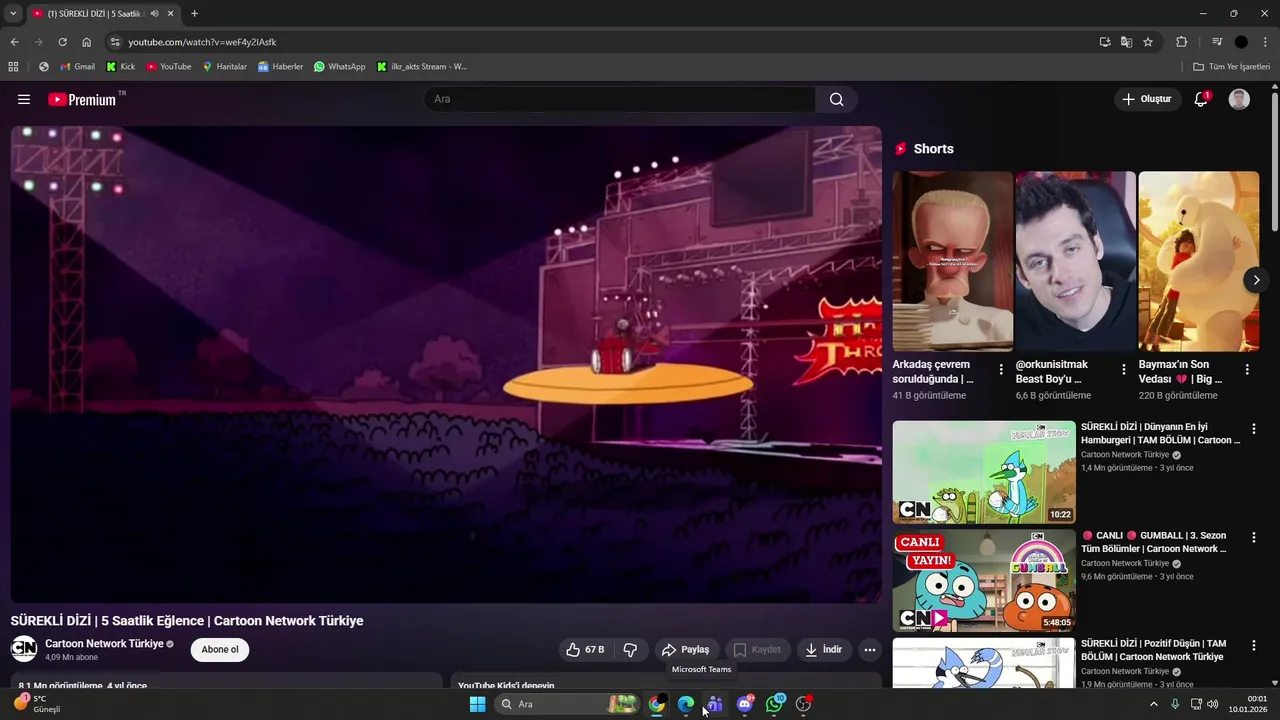
Task: Open Haberler bookmark
Action: pos(280,67)
